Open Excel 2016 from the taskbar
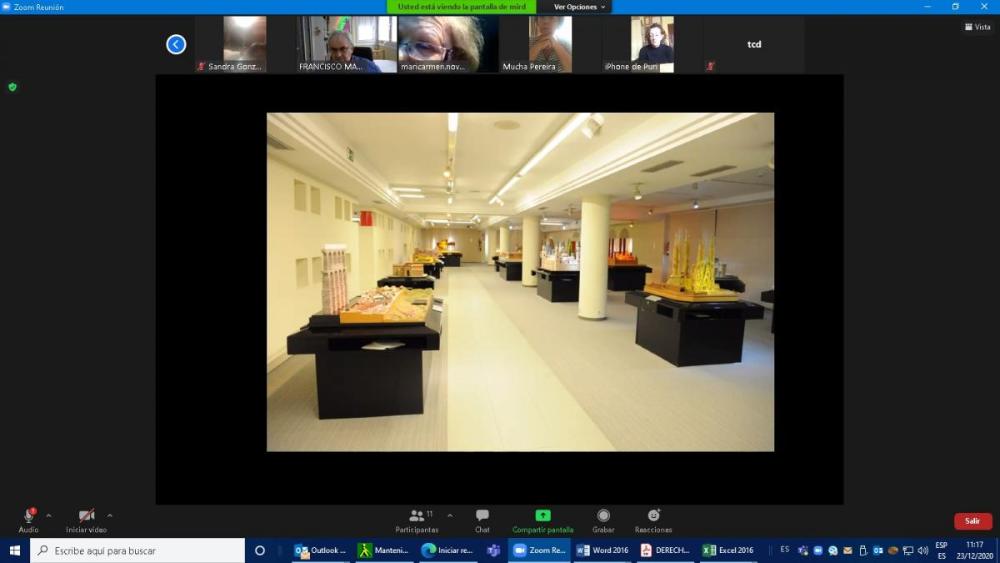The height and width of the screenshot is (563, 1000). pyautogui.click(x=728, y=550)
